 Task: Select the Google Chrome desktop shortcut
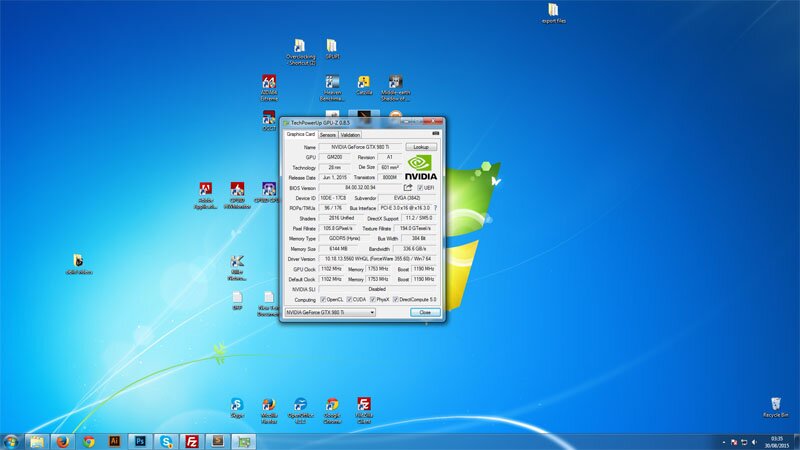click(x=332, y=411)
